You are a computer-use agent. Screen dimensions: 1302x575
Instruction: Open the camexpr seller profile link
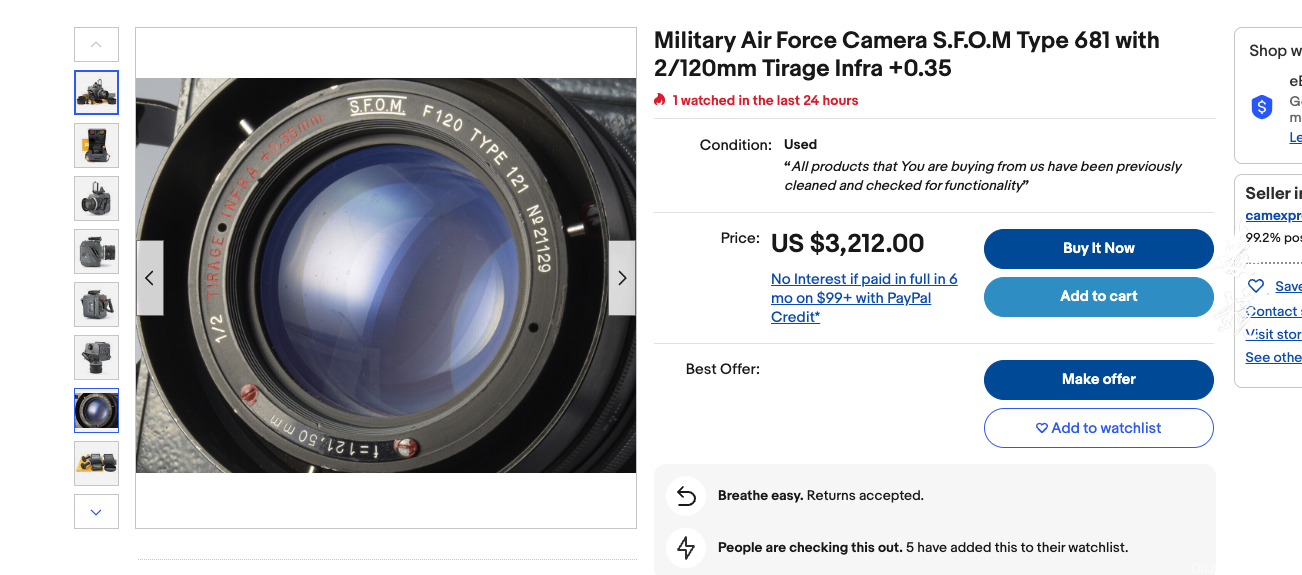pyautogui.click(x=1274, y=216)
